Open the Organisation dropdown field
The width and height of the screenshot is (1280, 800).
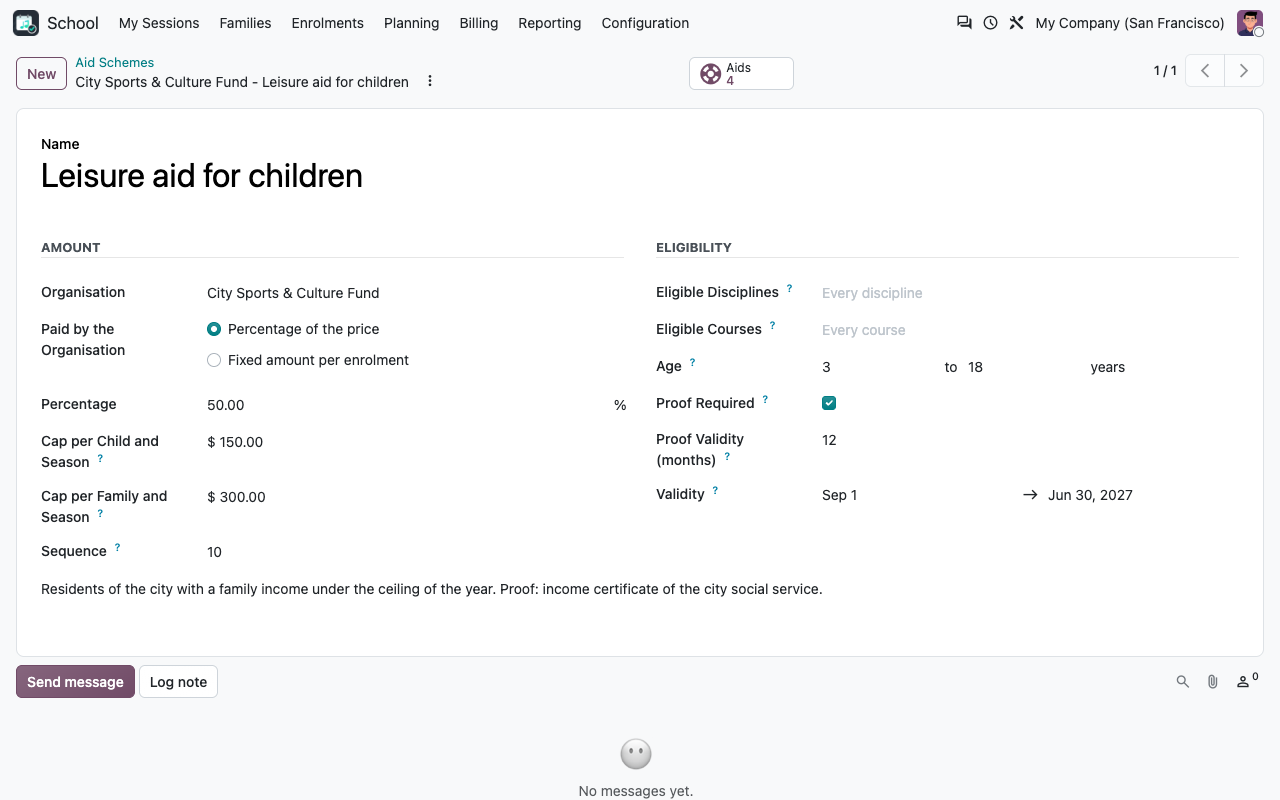[x=415, y=293]
